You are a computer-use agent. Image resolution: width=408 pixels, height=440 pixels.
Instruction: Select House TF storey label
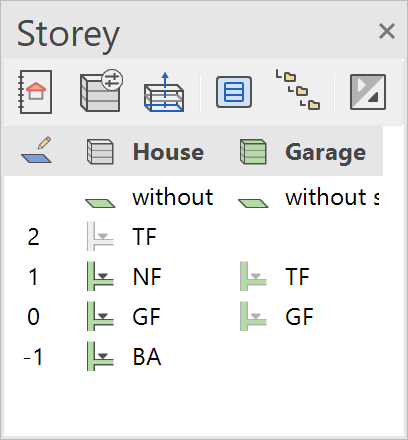(x=144, y=237)
